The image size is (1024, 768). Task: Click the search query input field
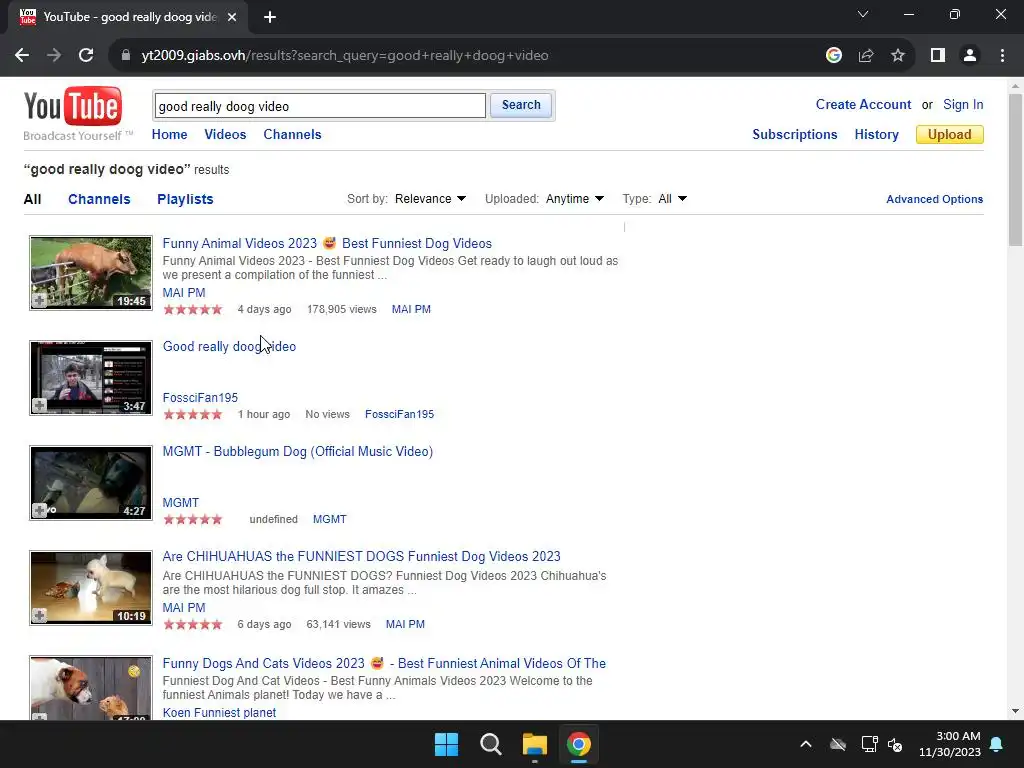pyautogui.click(x=320, y=106)
